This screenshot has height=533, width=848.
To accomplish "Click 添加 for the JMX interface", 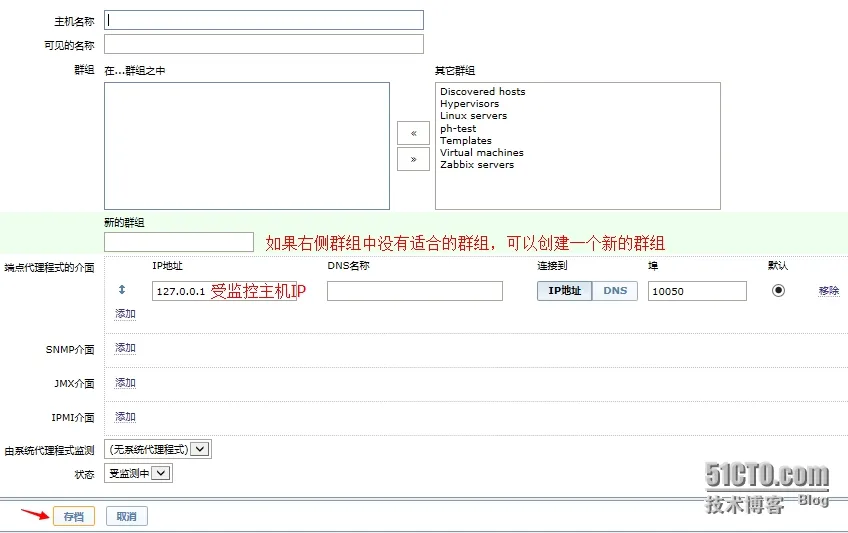I will click(125, 383).
